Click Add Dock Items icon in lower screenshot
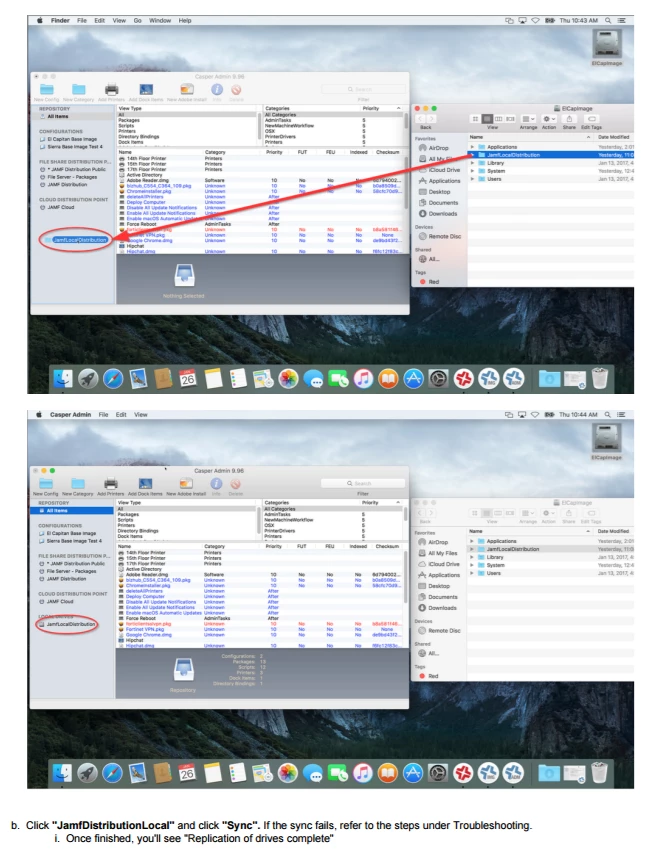The width and height of the screenshot is (659, 856). [x=145, y=484]
